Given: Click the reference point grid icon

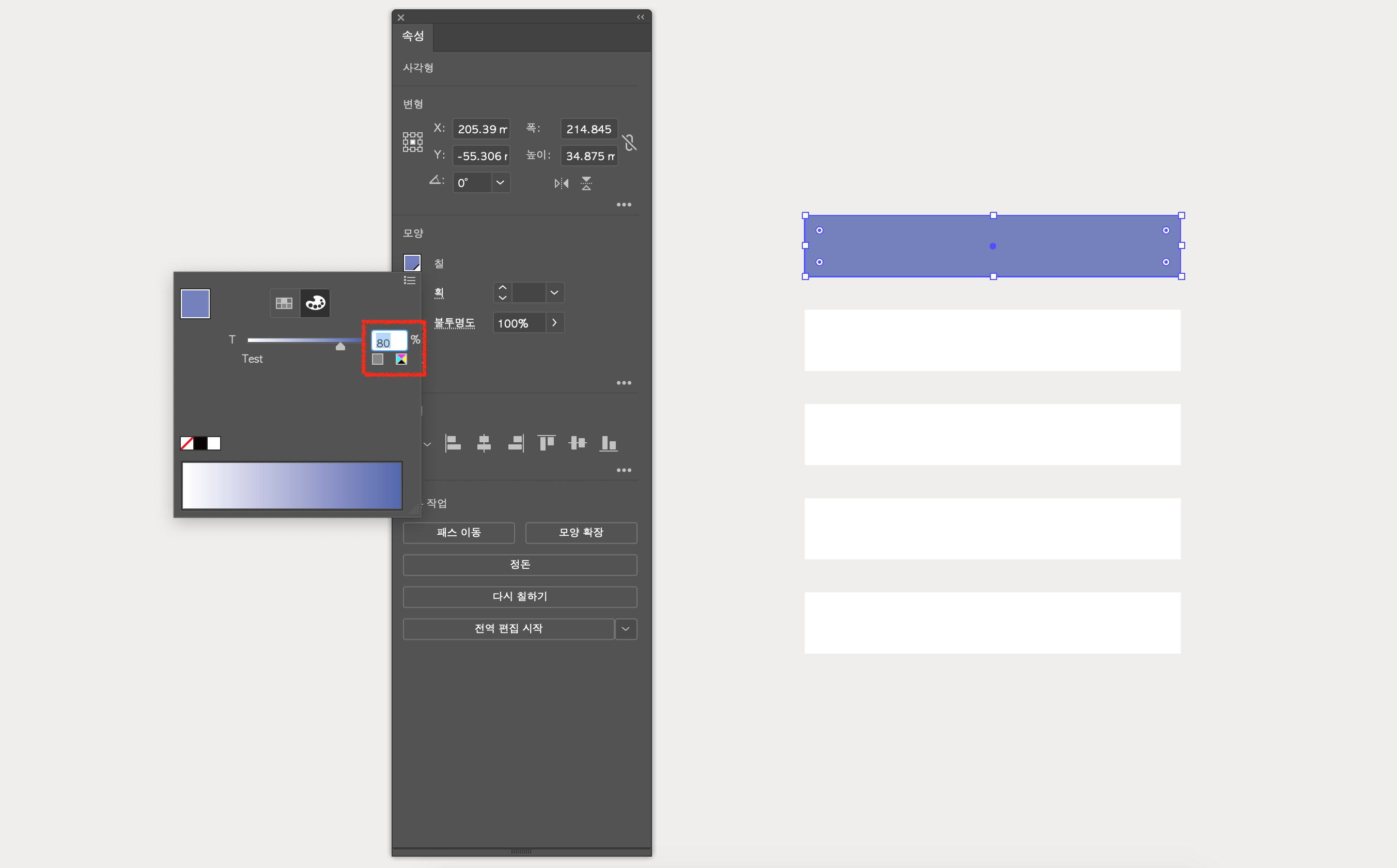Looking at the screenshot, I should (x=412, y=142).
